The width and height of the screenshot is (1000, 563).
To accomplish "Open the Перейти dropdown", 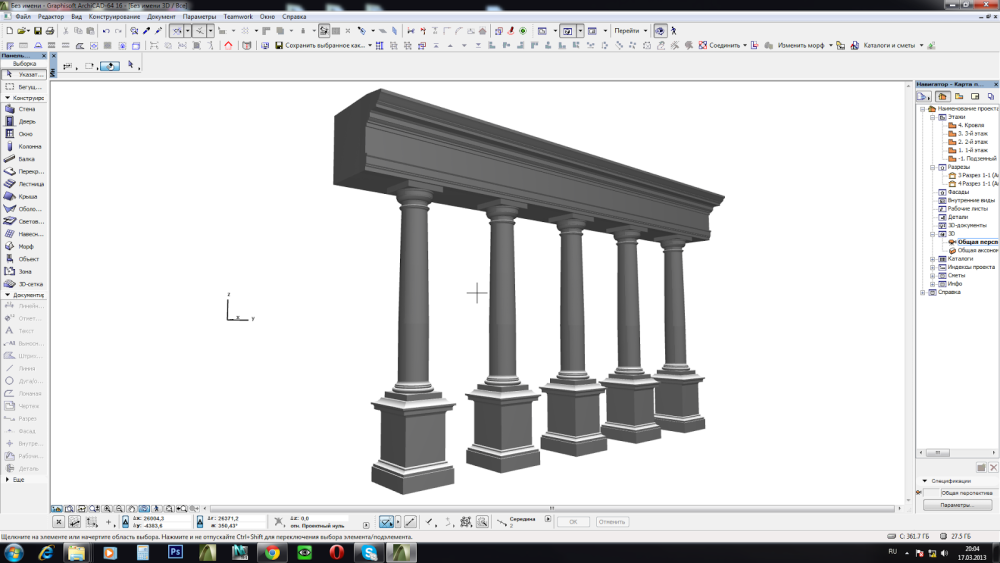I will (631, 31).
